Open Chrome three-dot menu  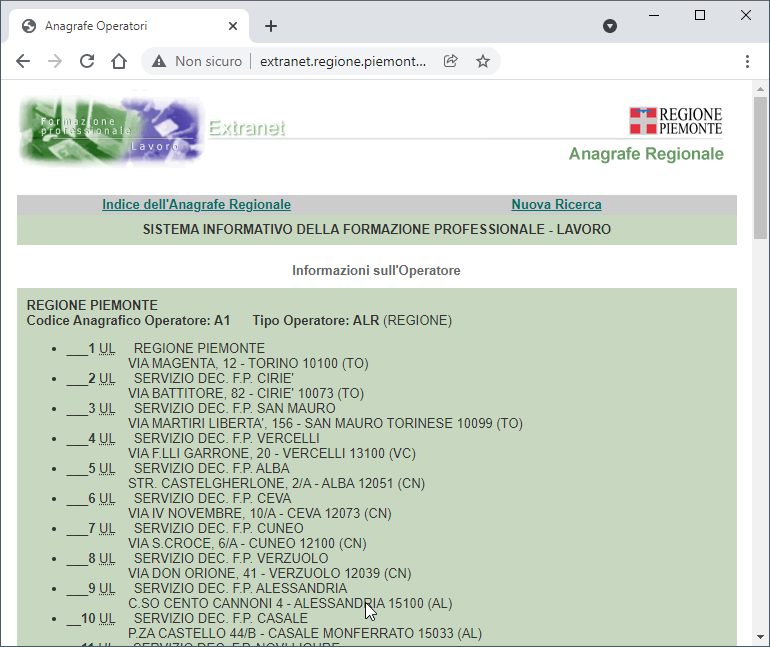click(748, 61)
